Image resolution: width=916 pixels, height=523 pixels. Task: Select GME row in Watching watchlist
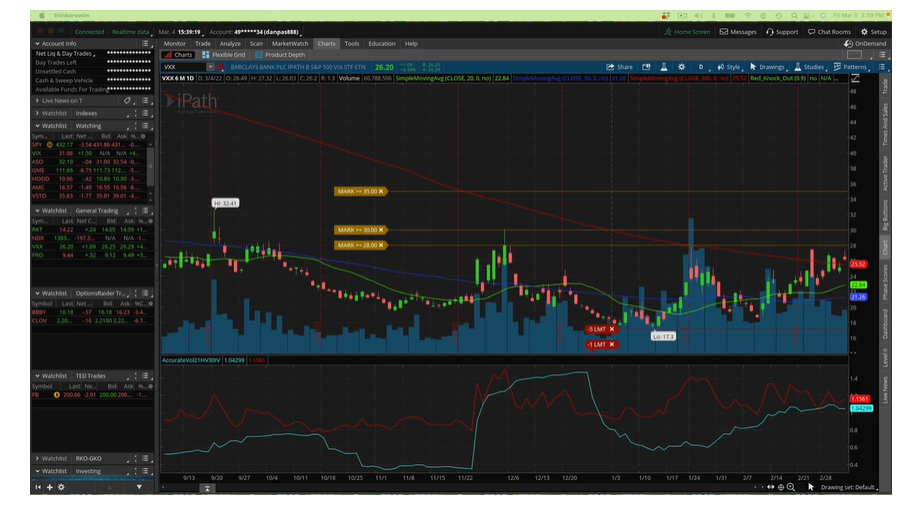point(91,170)
